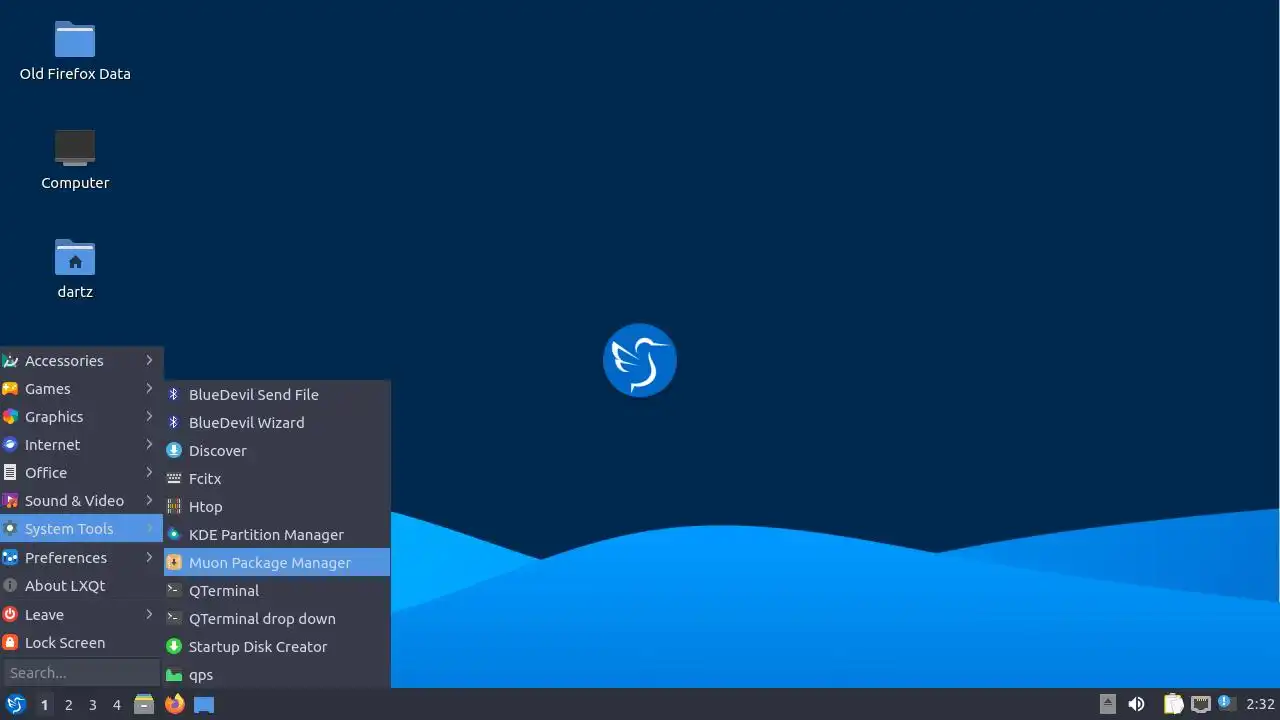Focus the menu Search field
The height and width of the screenshot is (720, 1280).
[x=81, y=672]
